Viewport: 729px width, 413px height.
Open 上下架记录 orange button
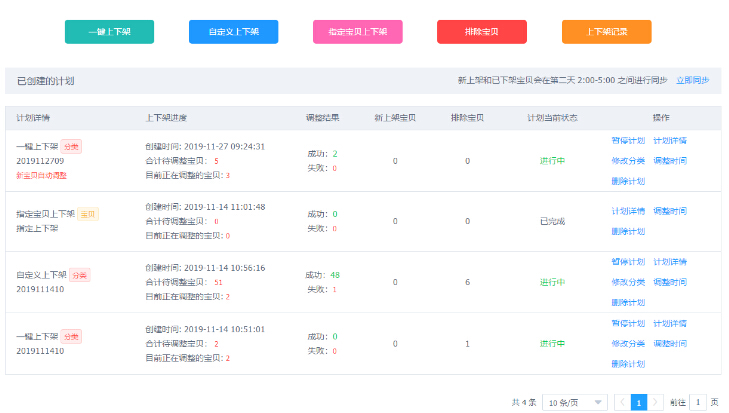[606, 32]
